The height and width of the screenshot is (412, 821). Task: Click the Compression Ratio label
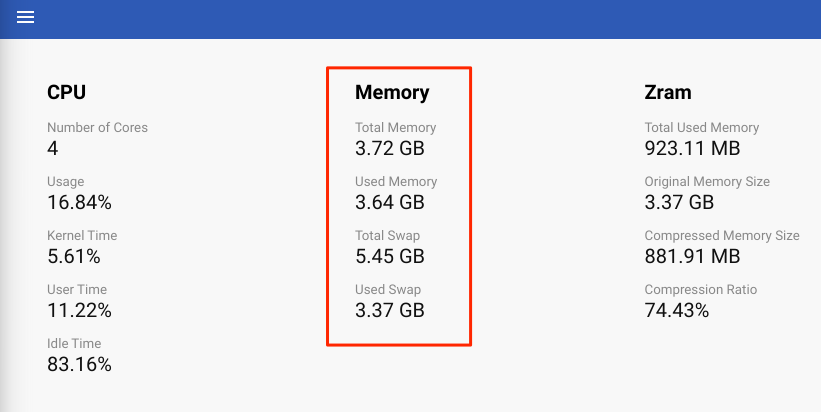click(701, 290)
